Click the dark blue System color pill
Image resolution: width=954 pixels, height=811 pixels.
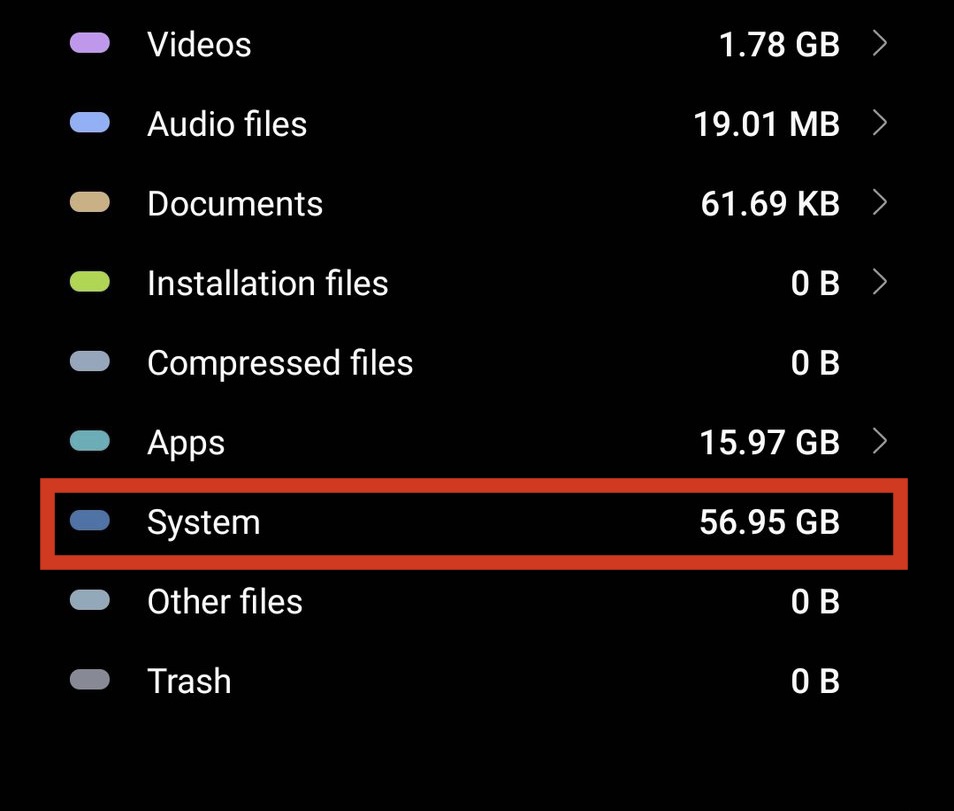coord(90,521)
